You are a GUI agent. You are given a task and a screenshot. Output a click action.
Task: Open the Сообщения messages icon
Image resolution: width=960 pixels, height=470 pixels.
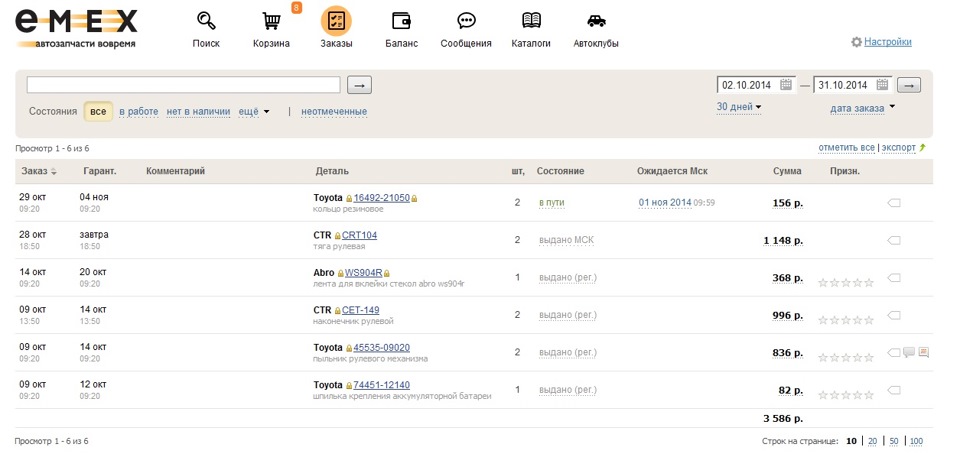(x=466, y=22)
